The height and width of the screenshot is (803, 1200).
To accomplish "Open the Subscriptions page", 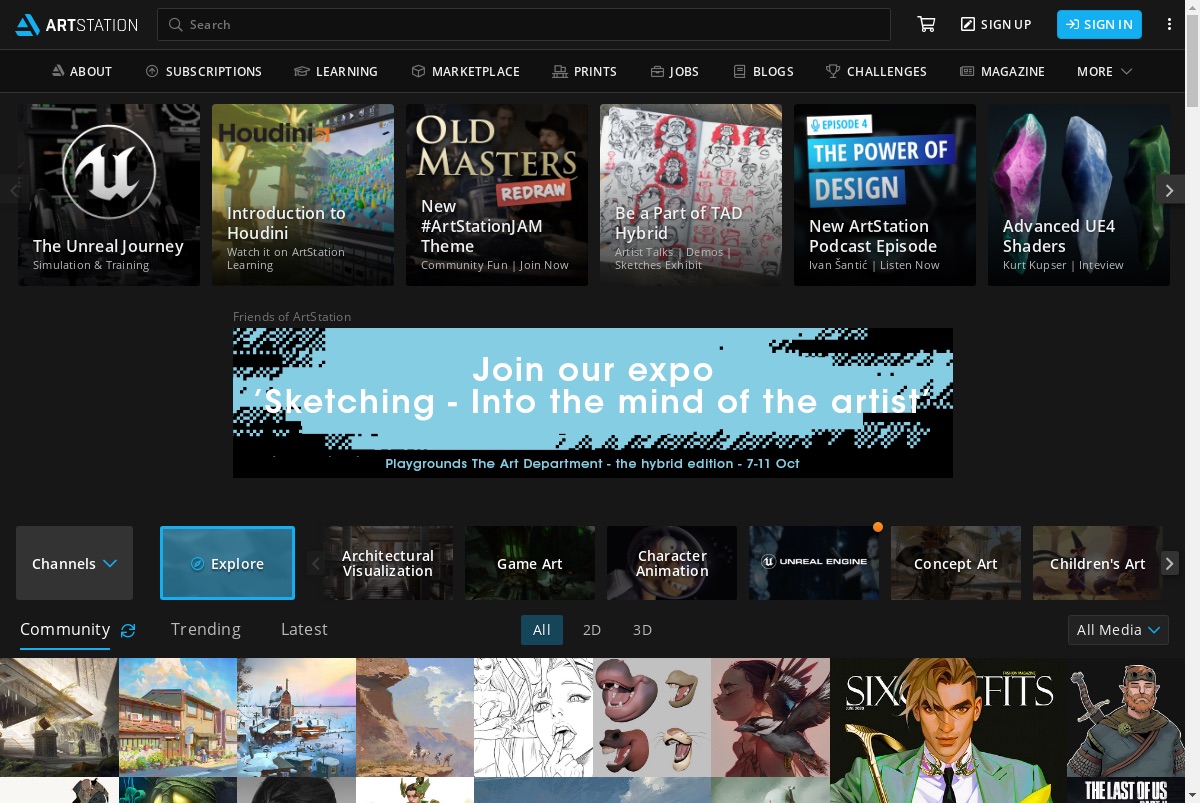I will pos(203,72).
